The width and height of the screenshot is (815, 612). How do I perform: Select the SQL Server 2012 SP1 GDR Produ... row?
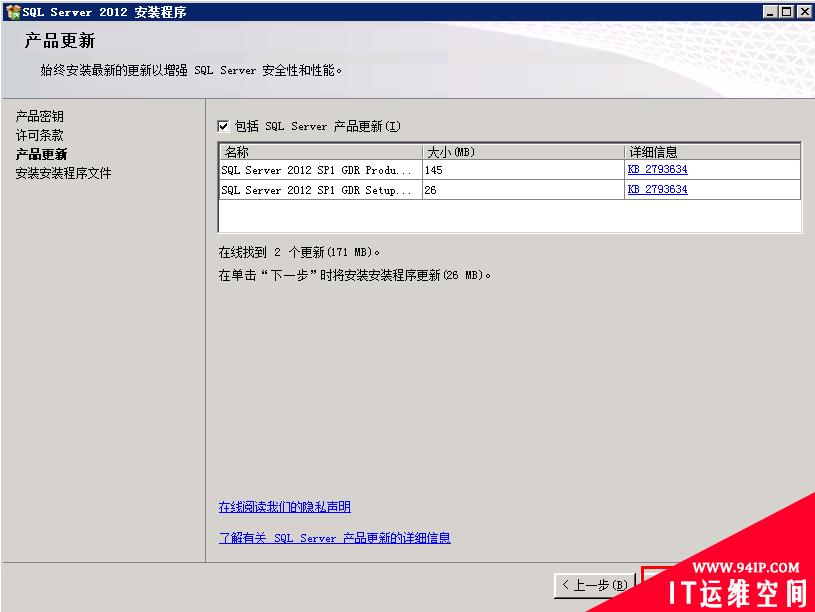tap(509, 170)
